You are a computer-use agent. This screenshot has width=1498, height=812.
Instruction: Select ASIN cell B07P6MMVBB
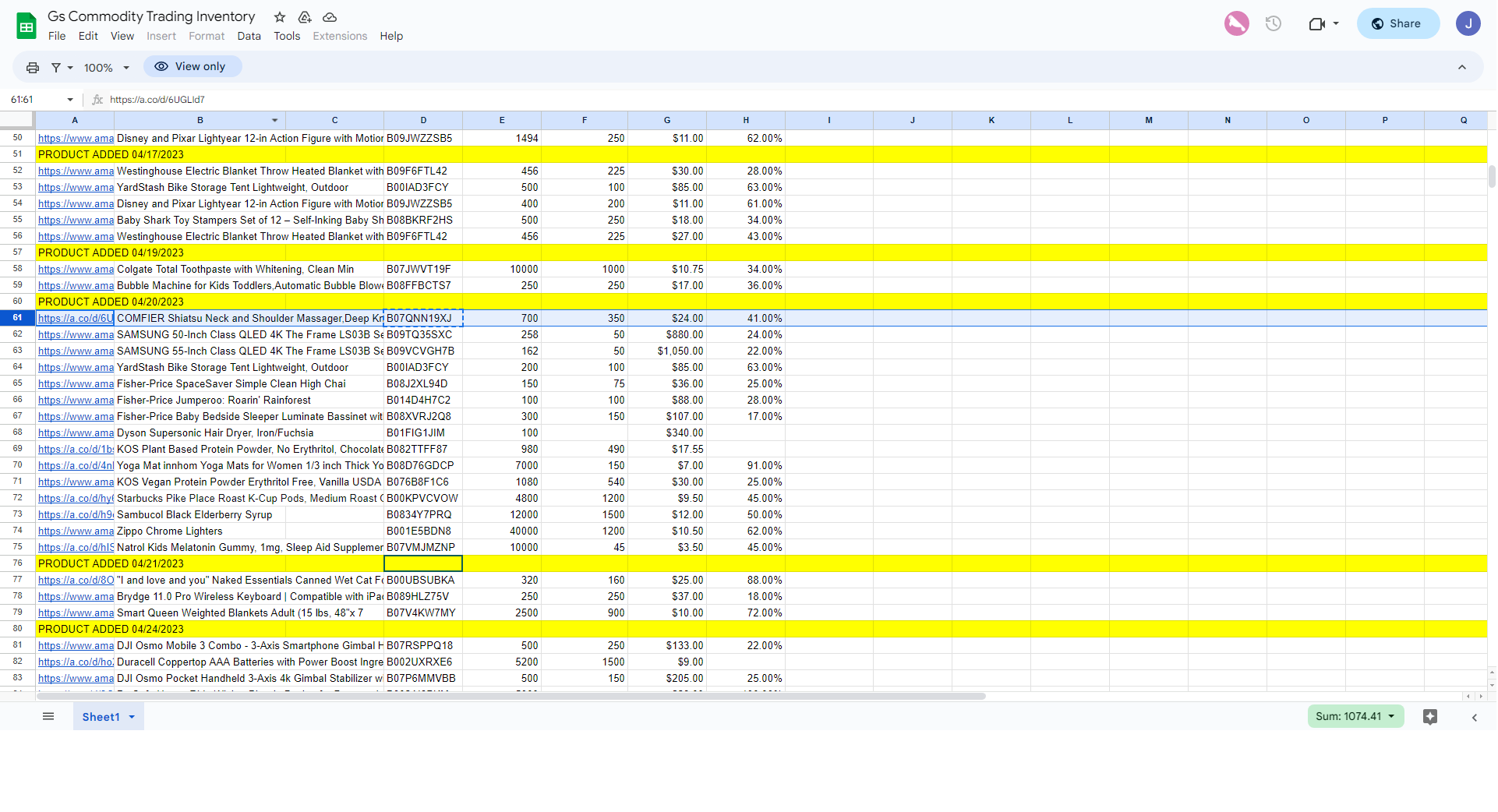click(x=423, y=678)
